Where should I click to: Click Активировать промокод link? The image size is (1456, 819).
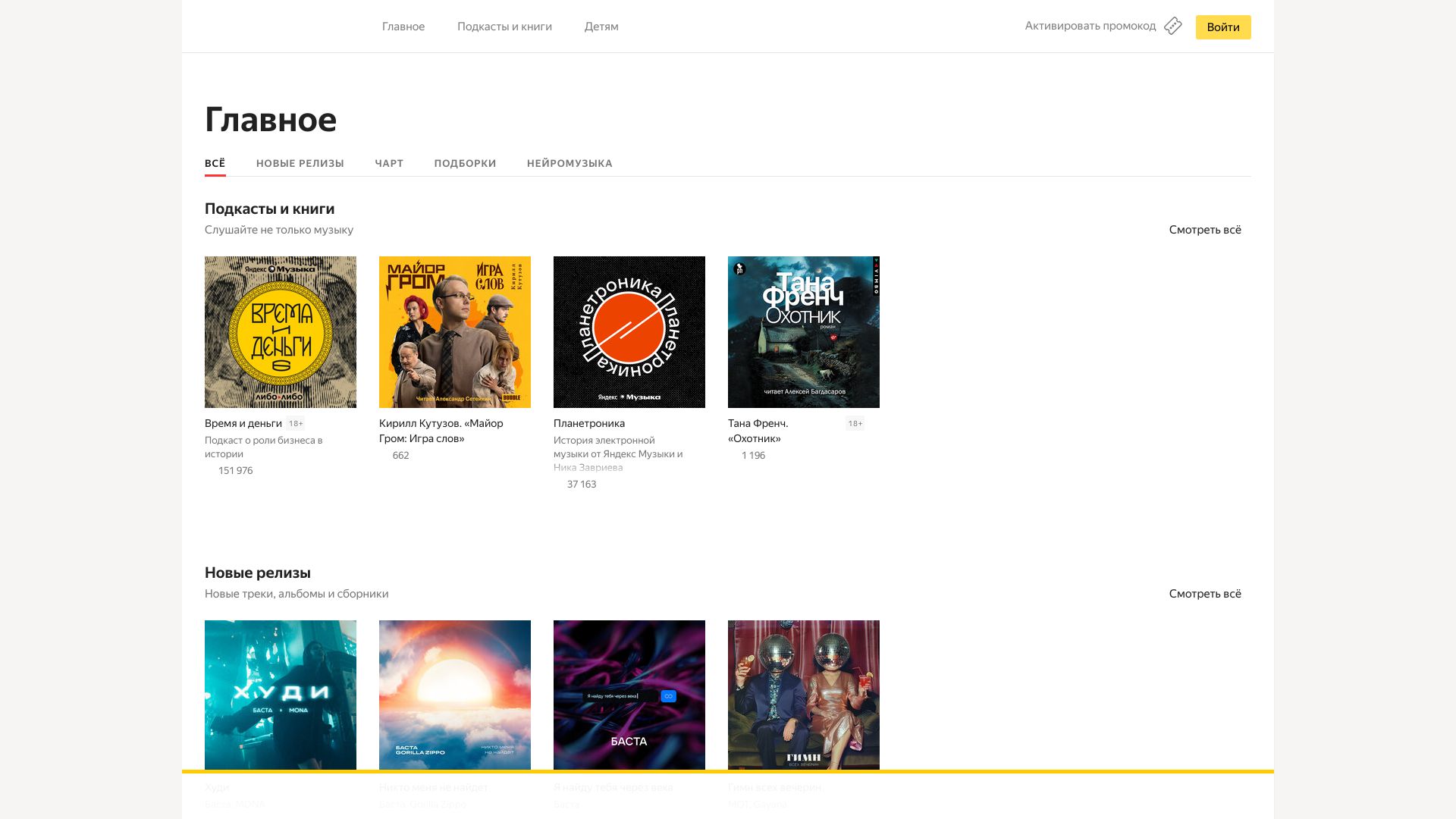[1090, 26]
